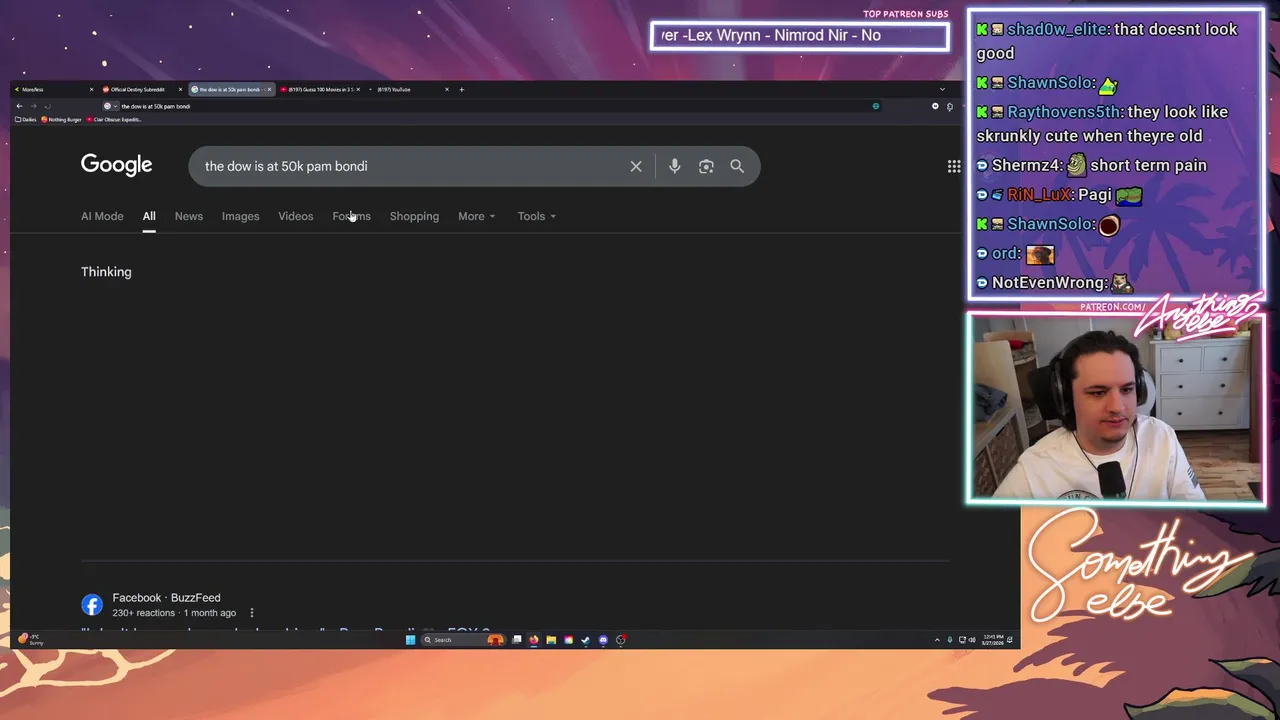
Task: Open Firefox from the taskbar
Action: click(534, 640)
